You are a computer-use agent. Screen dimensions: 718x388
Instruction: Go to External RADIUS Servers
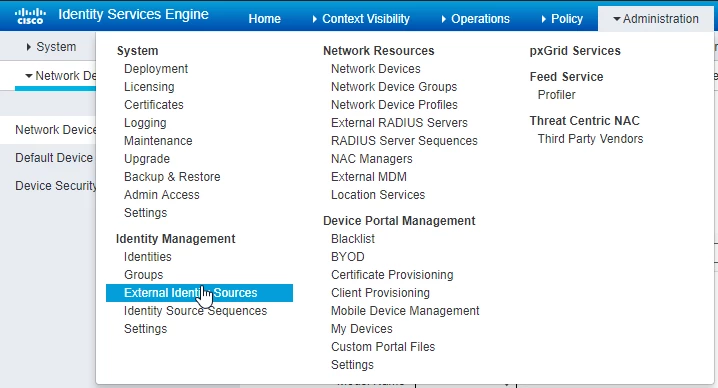pos(399,123)
